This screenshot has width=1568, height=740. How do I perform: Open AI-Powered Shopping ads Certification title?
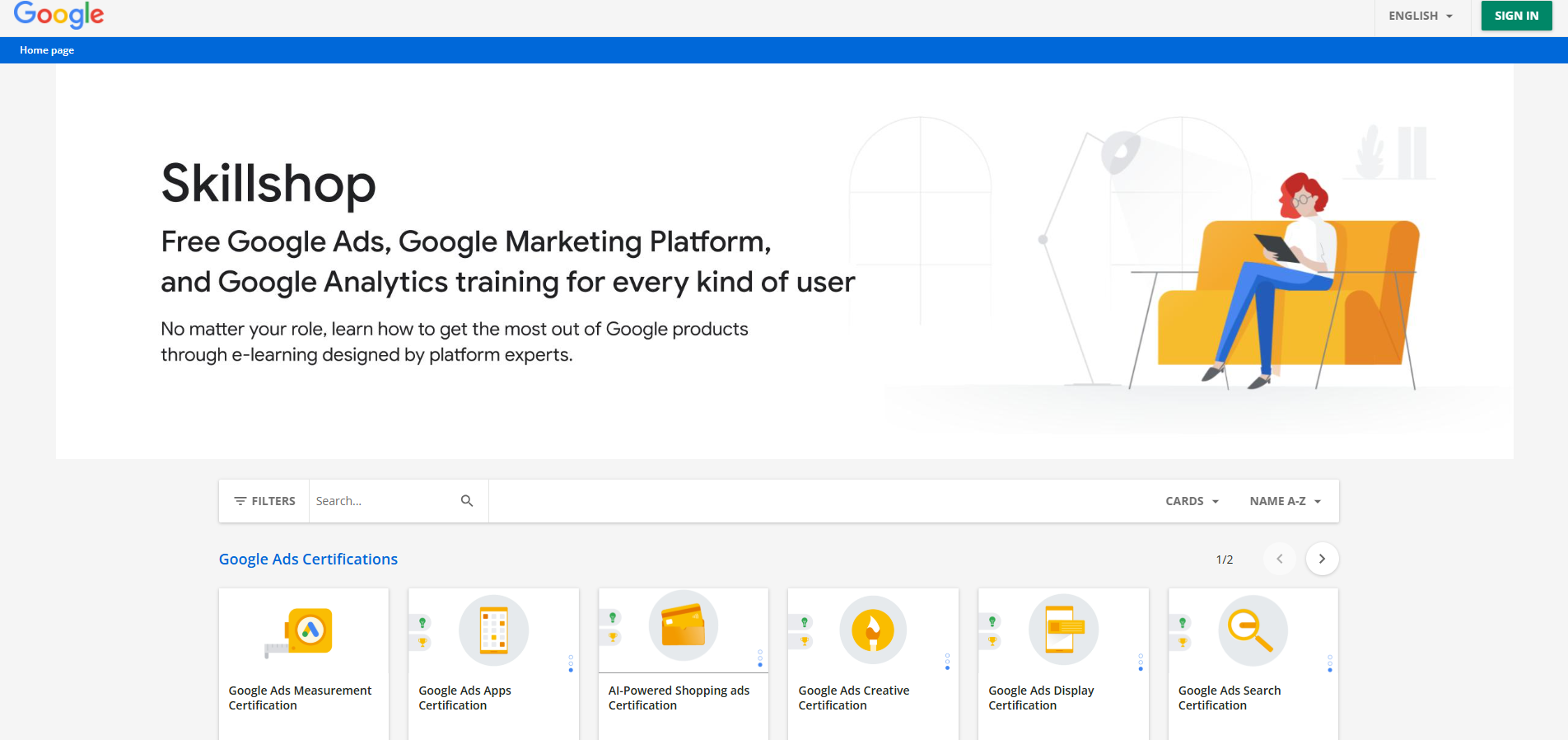coord(679,698)
